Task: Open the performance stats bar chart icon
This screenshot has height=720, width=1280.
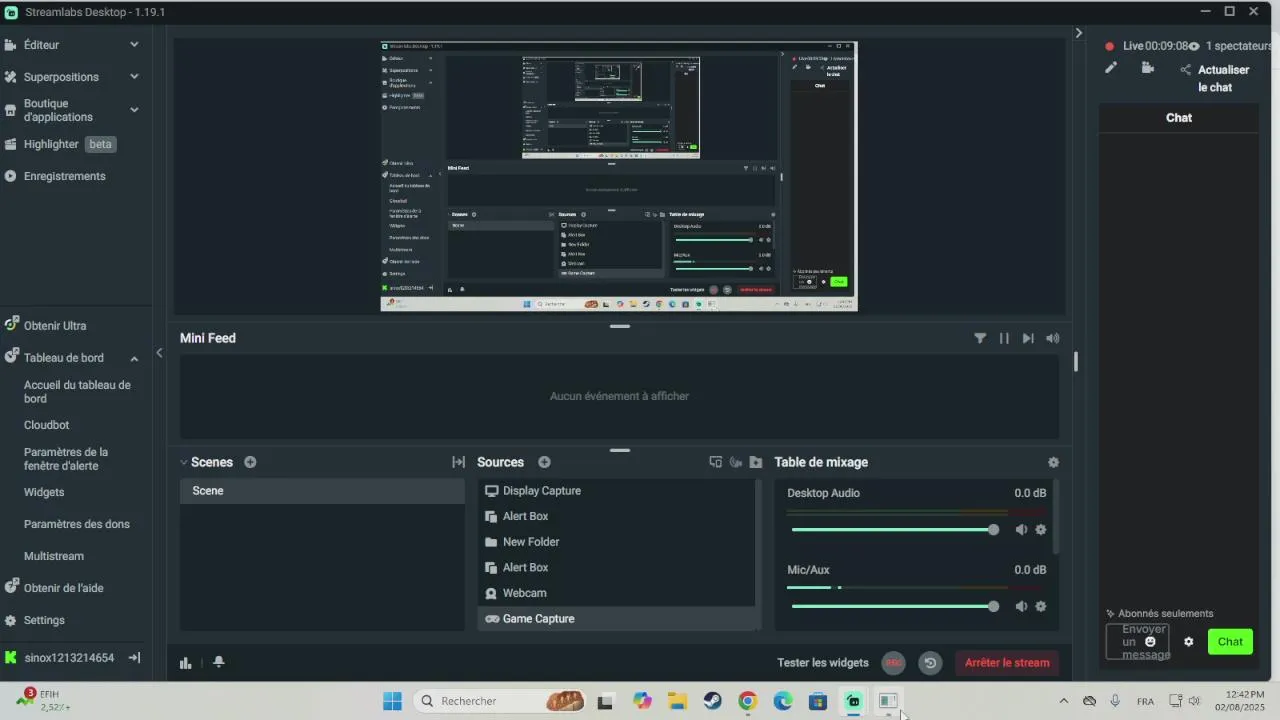Action: coord(185,662)
